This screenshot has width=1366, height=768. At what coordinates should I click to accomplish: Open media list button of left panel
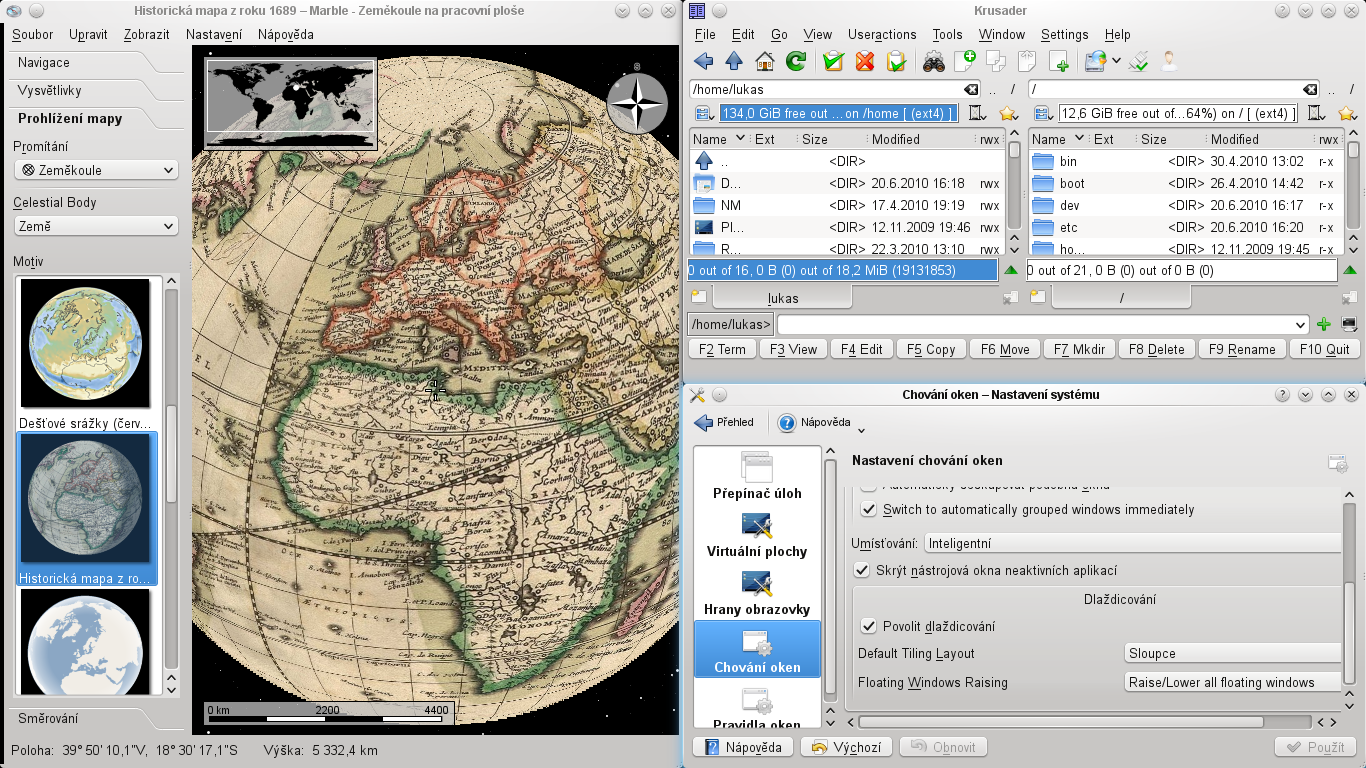(x=702, y=113)
